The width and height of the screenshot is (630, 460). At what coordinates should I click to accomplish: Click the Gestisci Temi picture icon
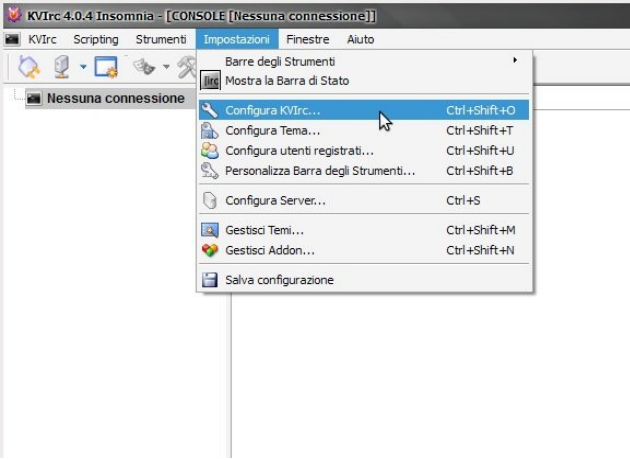pos(210,230)
